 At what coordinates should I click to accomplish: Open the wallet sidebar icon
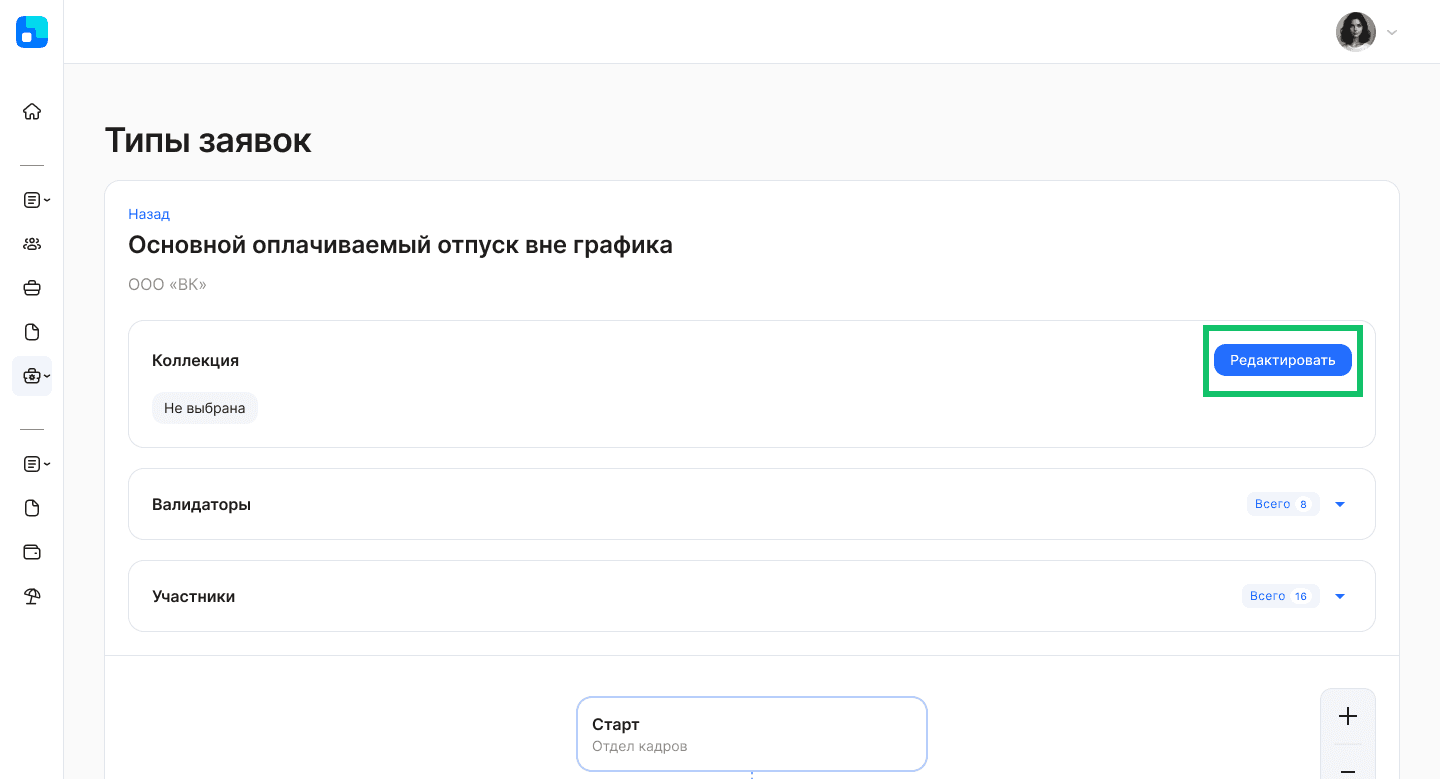pos(32,552)
